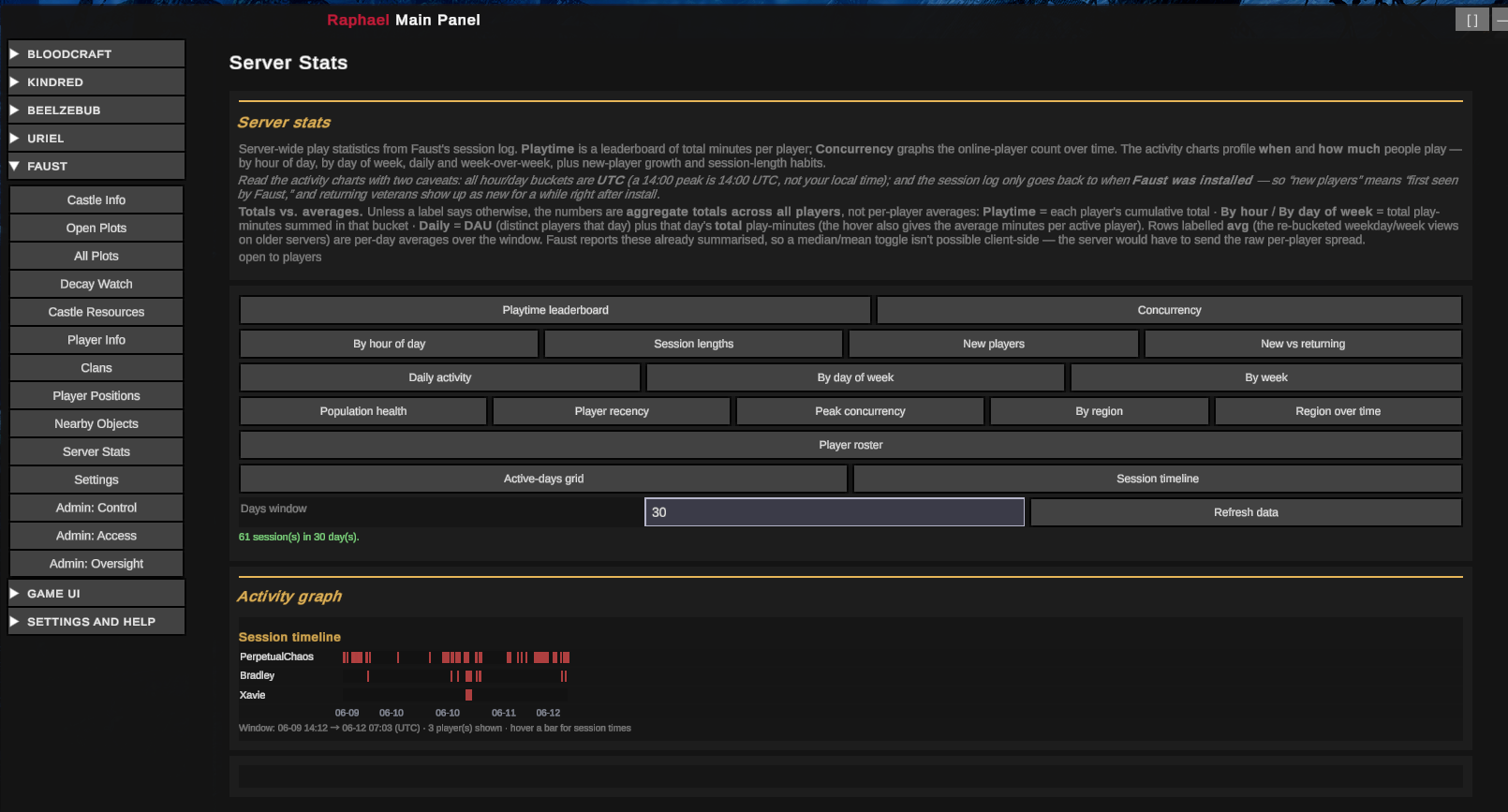1508x812 pixels.
Task: Open Admin: Oversight
Action: point(96,564)
